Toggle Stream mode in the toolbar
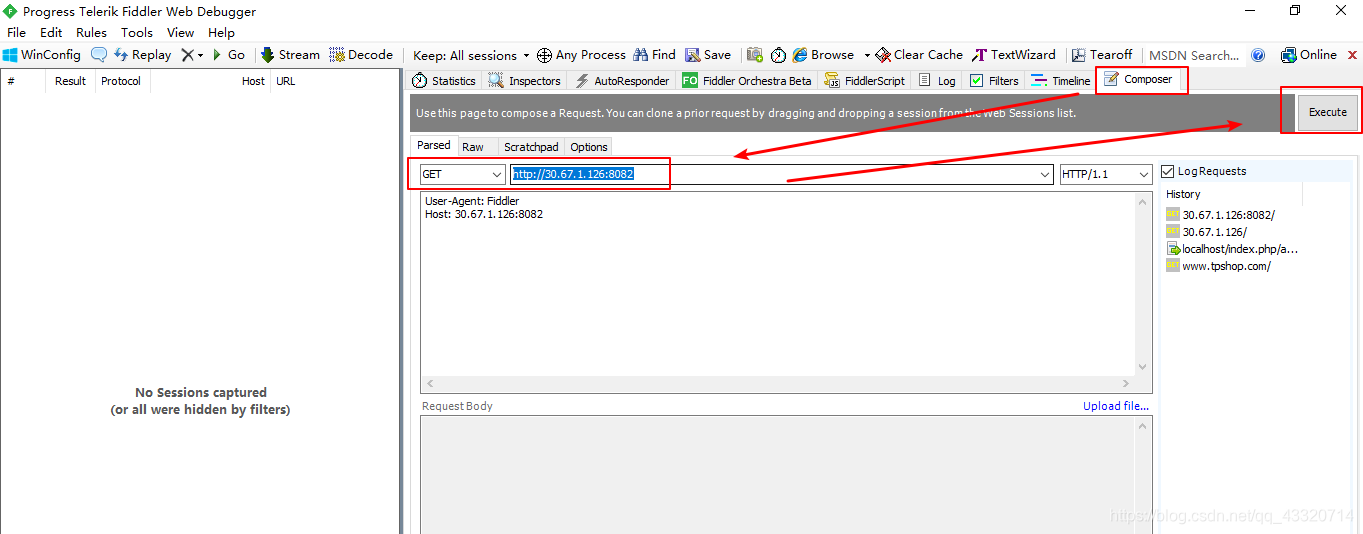This screenshot has height=534, width=1363. (x=290, y=55)
